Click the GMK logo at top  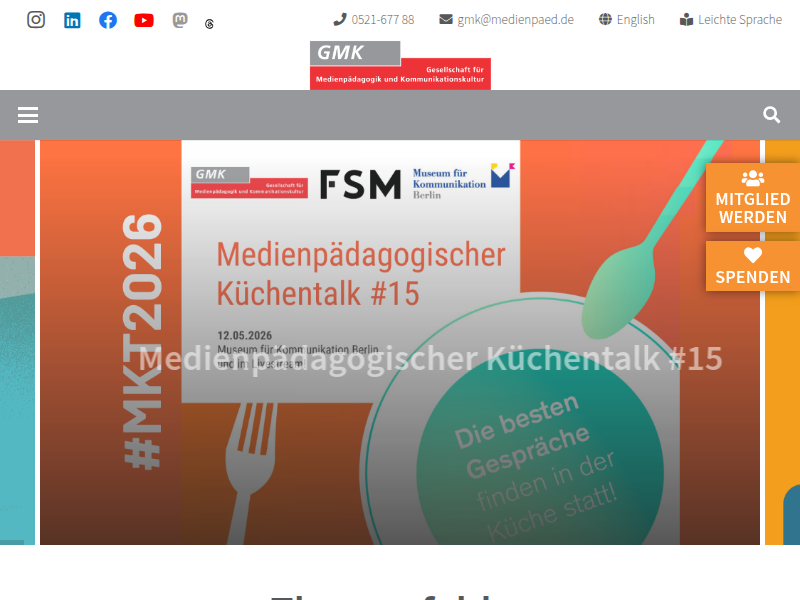[400, 65]
